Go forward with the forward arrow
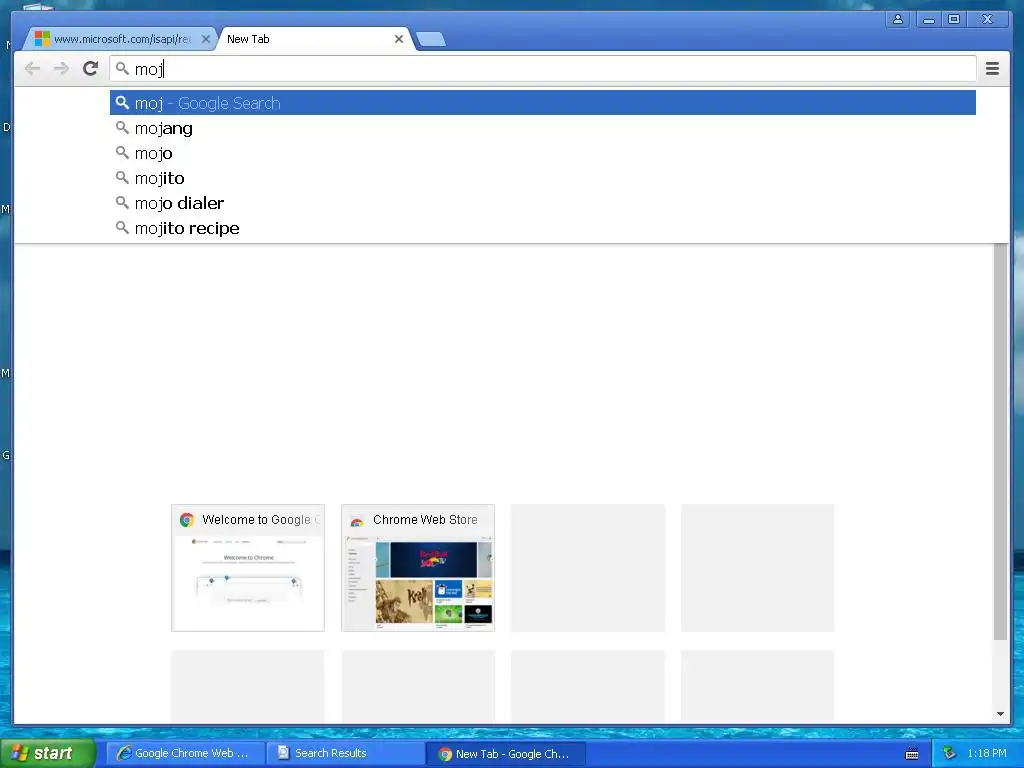This screenshot has width=1024, height=768. click(61, 69)
